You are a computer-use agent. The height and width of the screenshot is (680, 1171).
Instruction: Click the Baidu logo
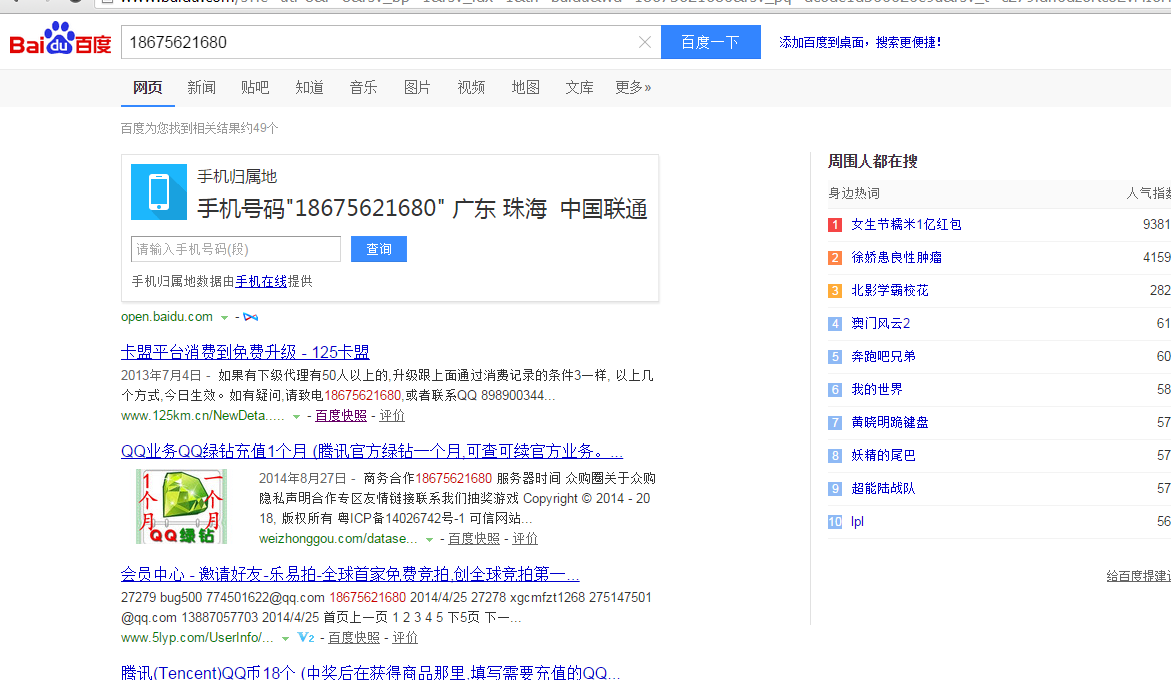[x=60, y=40]
